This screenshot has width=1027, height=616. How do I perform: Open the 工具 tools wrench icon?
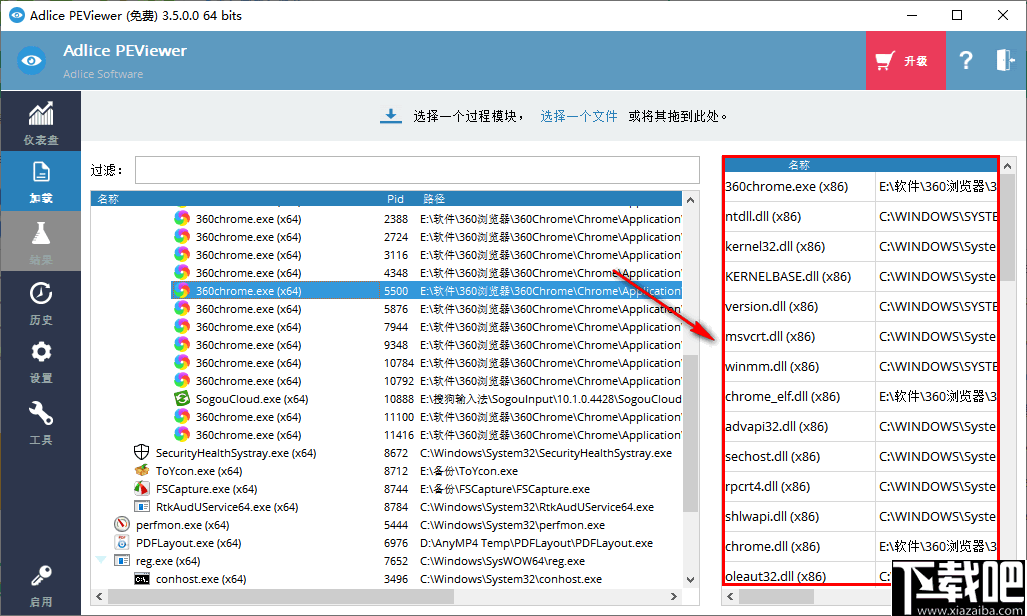tap(40, 420)
